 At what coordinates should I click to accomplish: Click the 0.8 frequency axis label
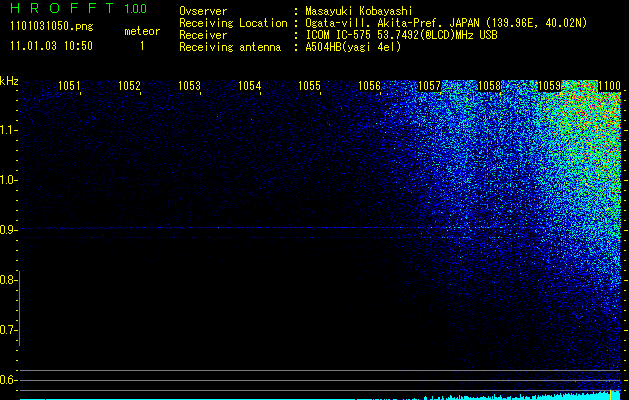click(x=8, y=280)
